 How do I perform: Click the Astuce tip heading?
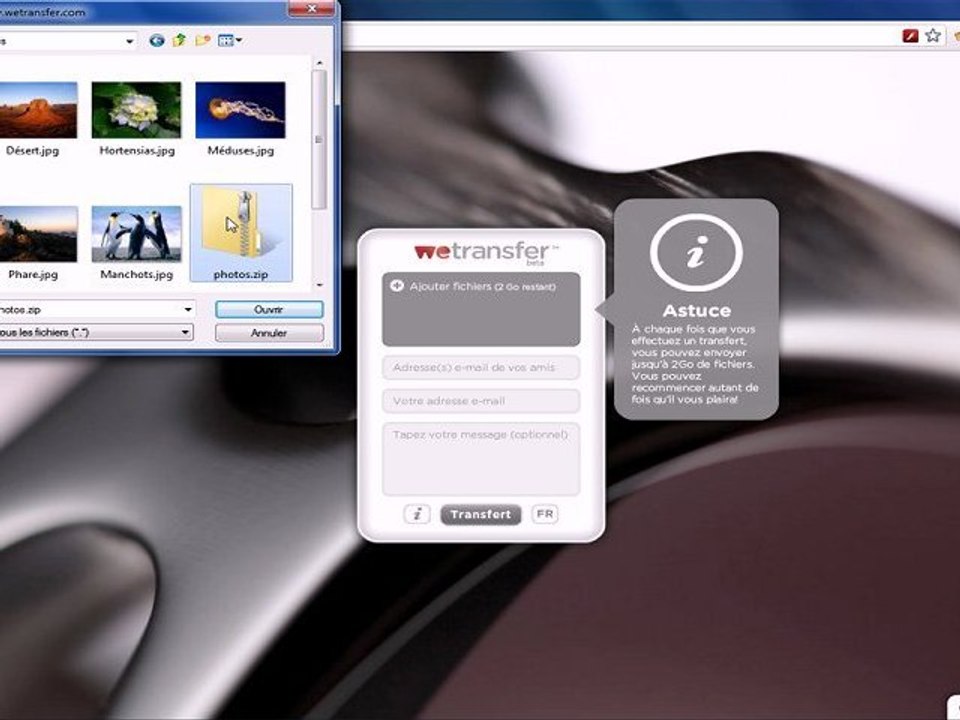pyautogui.click(x=696, y=310)
